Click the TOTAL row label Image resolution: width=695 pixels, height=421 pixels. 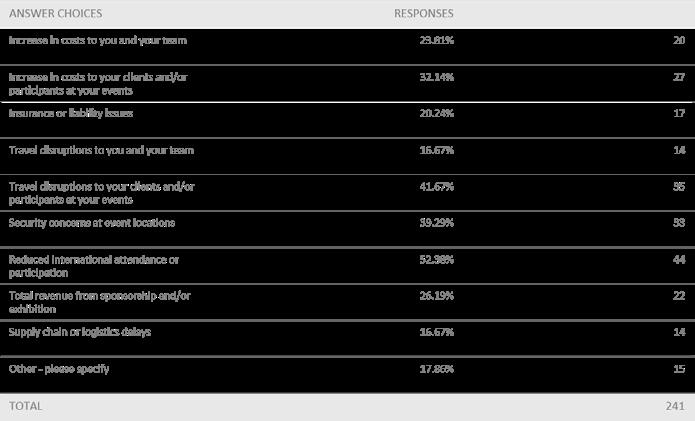[25, 406]
